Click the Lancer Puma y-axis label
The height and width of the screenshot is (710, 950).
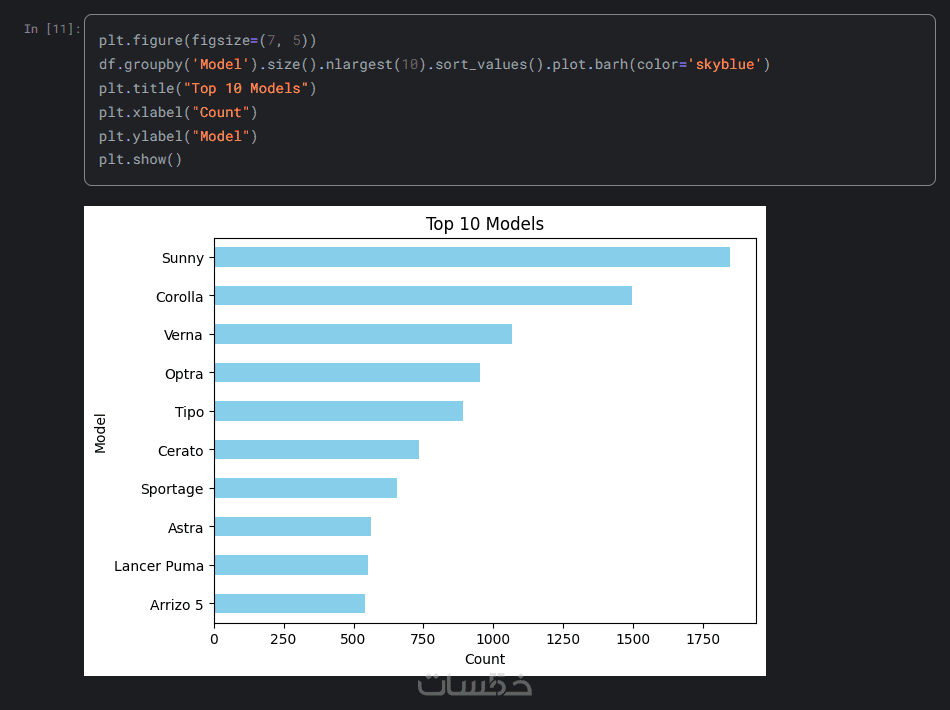158,566
